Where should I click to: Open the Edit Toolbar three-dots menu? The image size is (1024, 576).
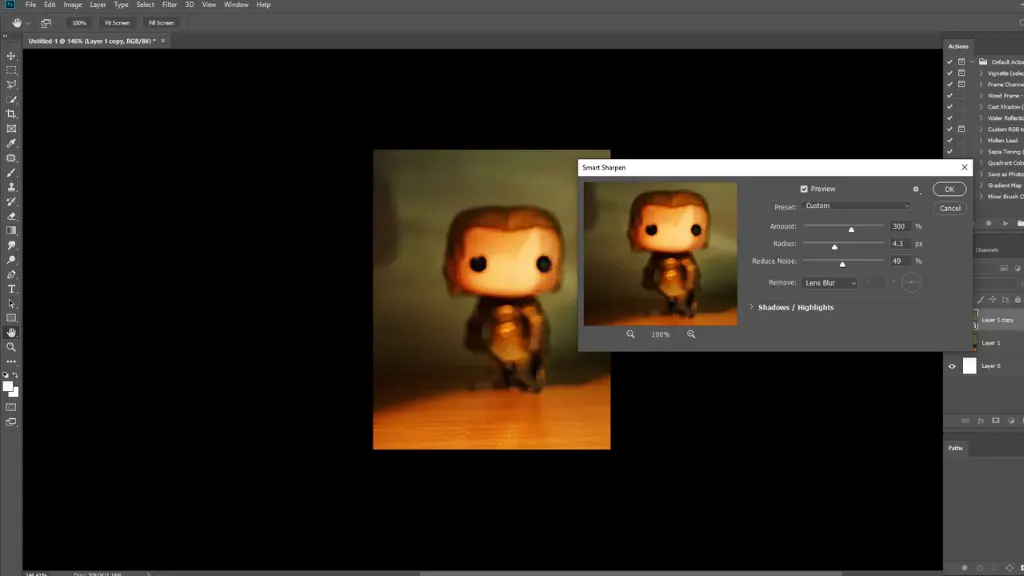(11, 361)
